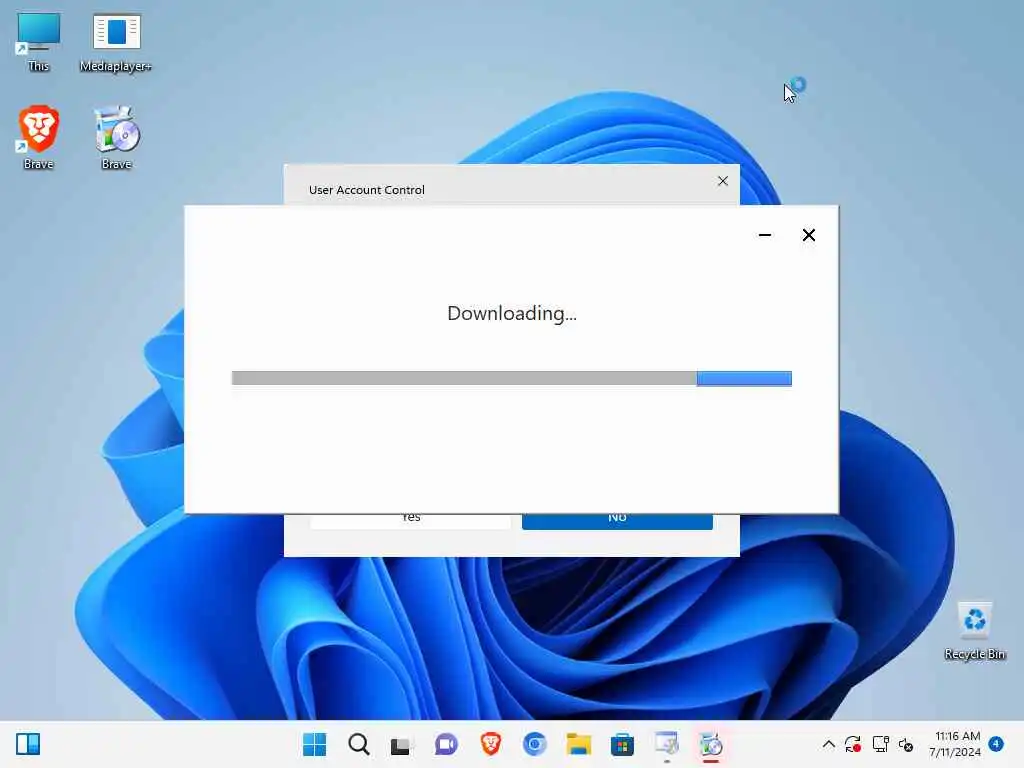This screenshot has height=768, width=1024.
Task: Launch Brave browser from the taskbar
Action: [x=490, y=744]
